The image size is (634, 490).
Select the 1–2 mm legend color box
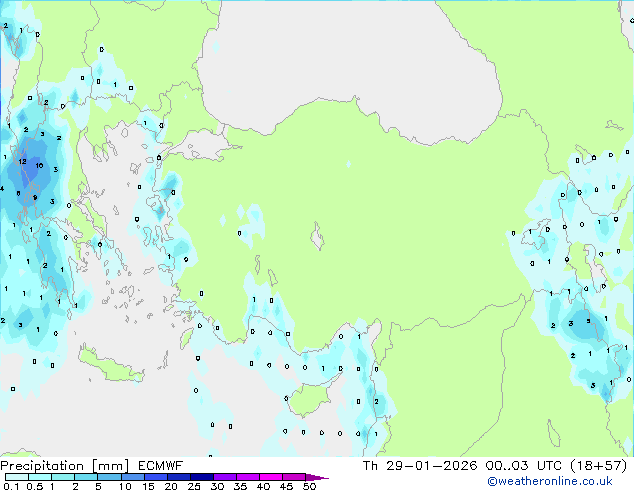click(63, 477)
